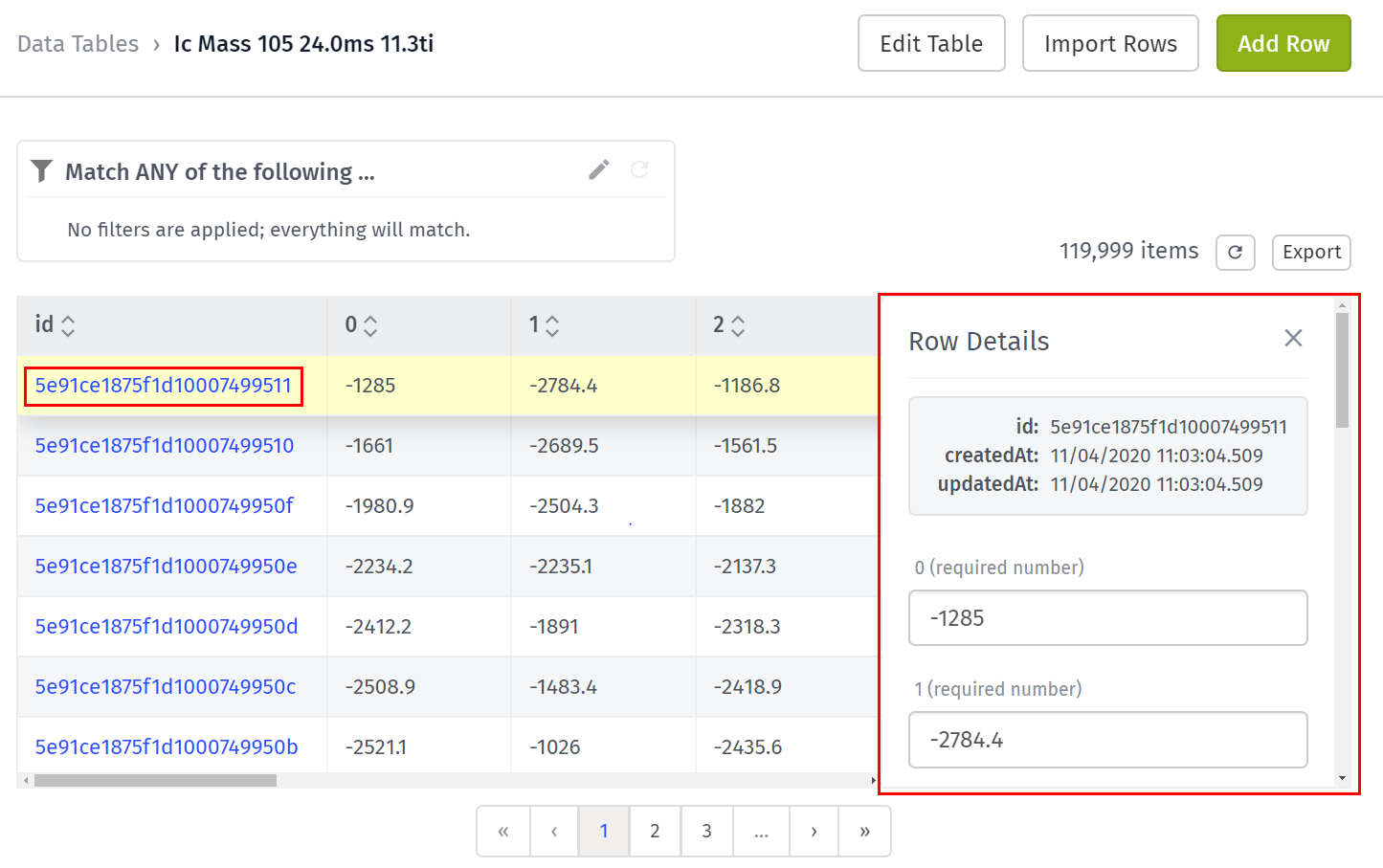Refresh the items list next to Export
1383x868 pixels.
pos(1235,253)
